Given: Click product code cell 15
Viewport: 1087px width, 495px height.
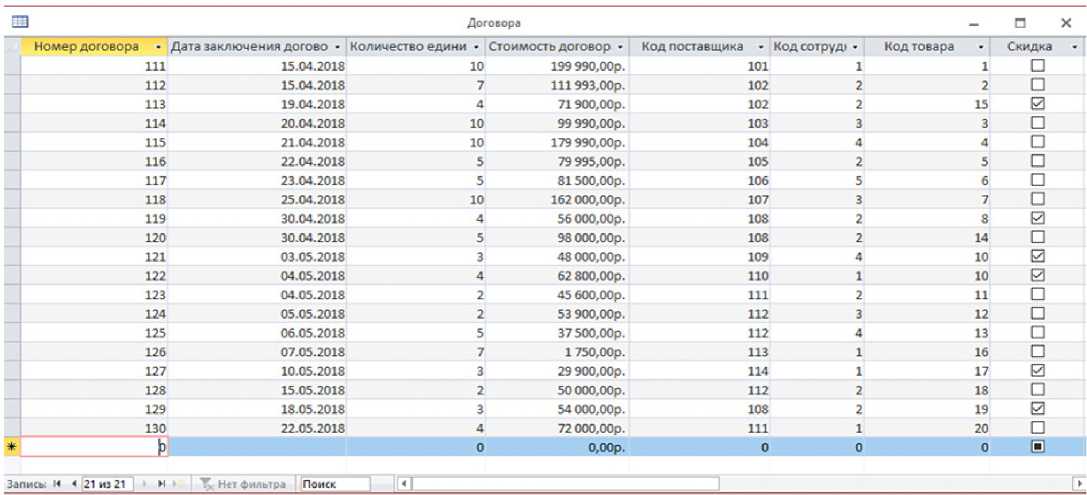Looking at the screenshot, I should tap(928, 104).
